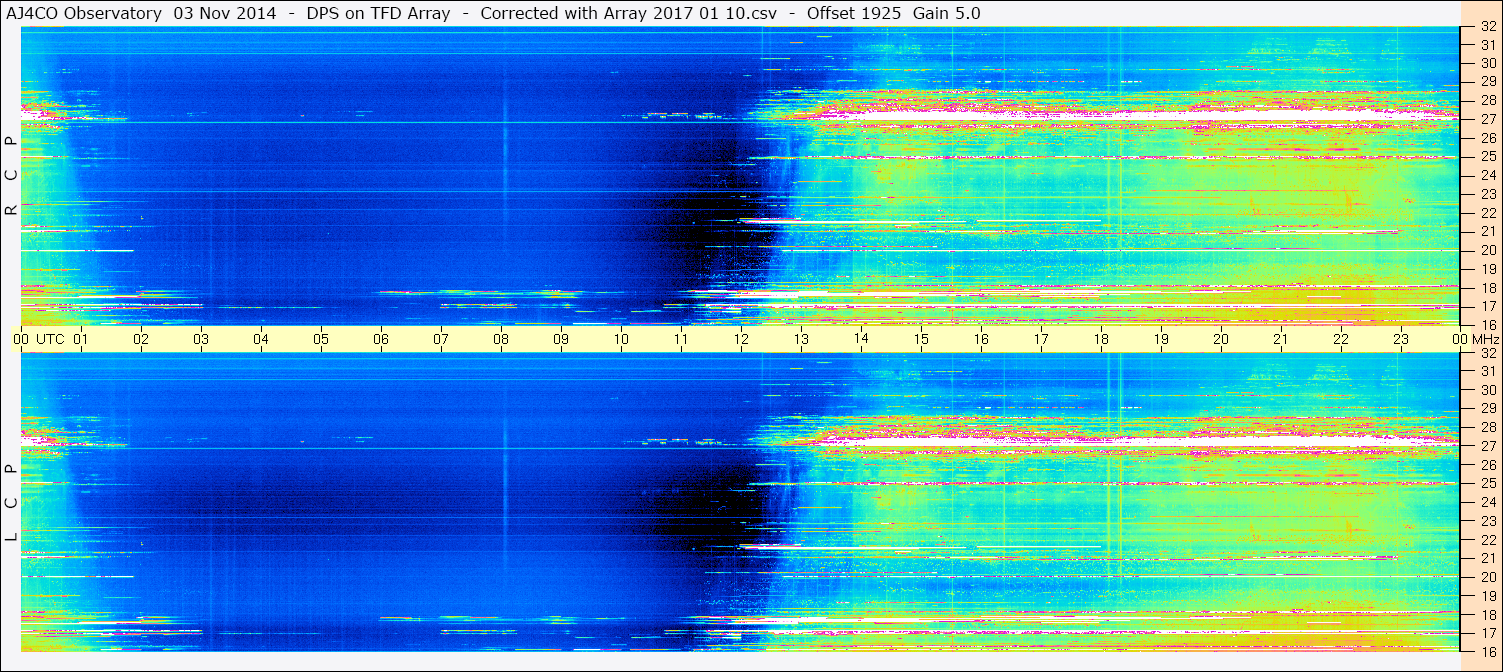Viewport: 1503px width, 672px height.
Task: Select the 05 hour marker on the time axis
Action: pos(321,340)
